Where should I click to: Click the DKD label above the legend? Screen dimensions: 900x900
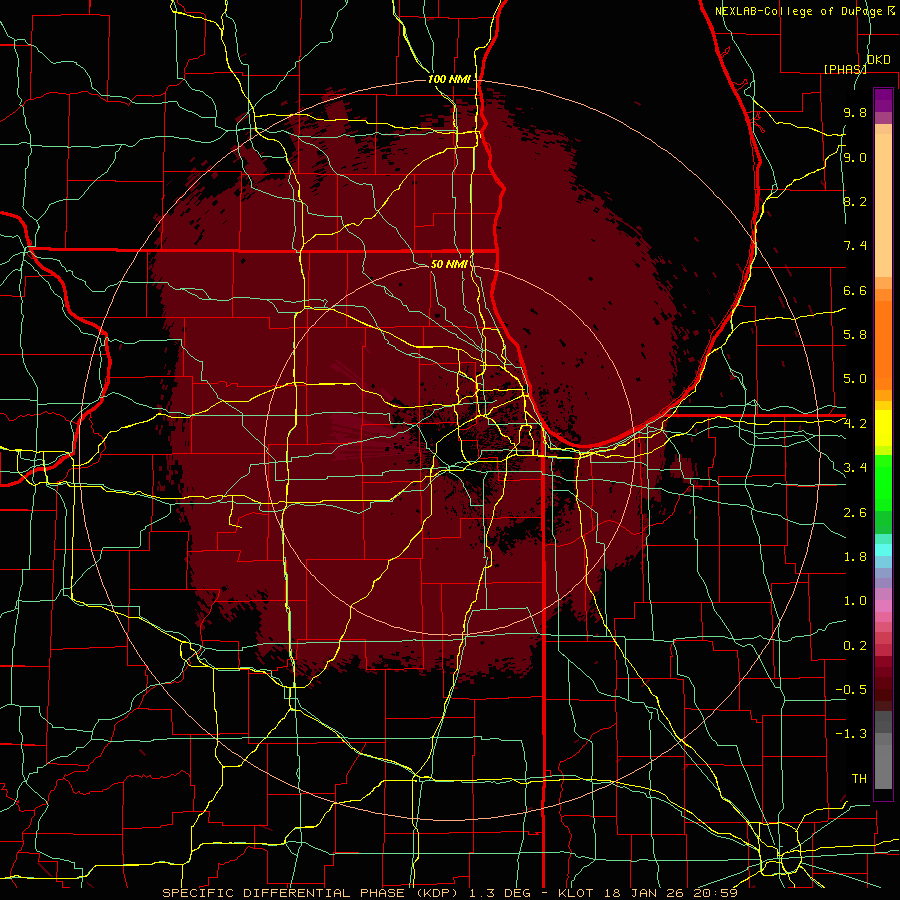879,60
